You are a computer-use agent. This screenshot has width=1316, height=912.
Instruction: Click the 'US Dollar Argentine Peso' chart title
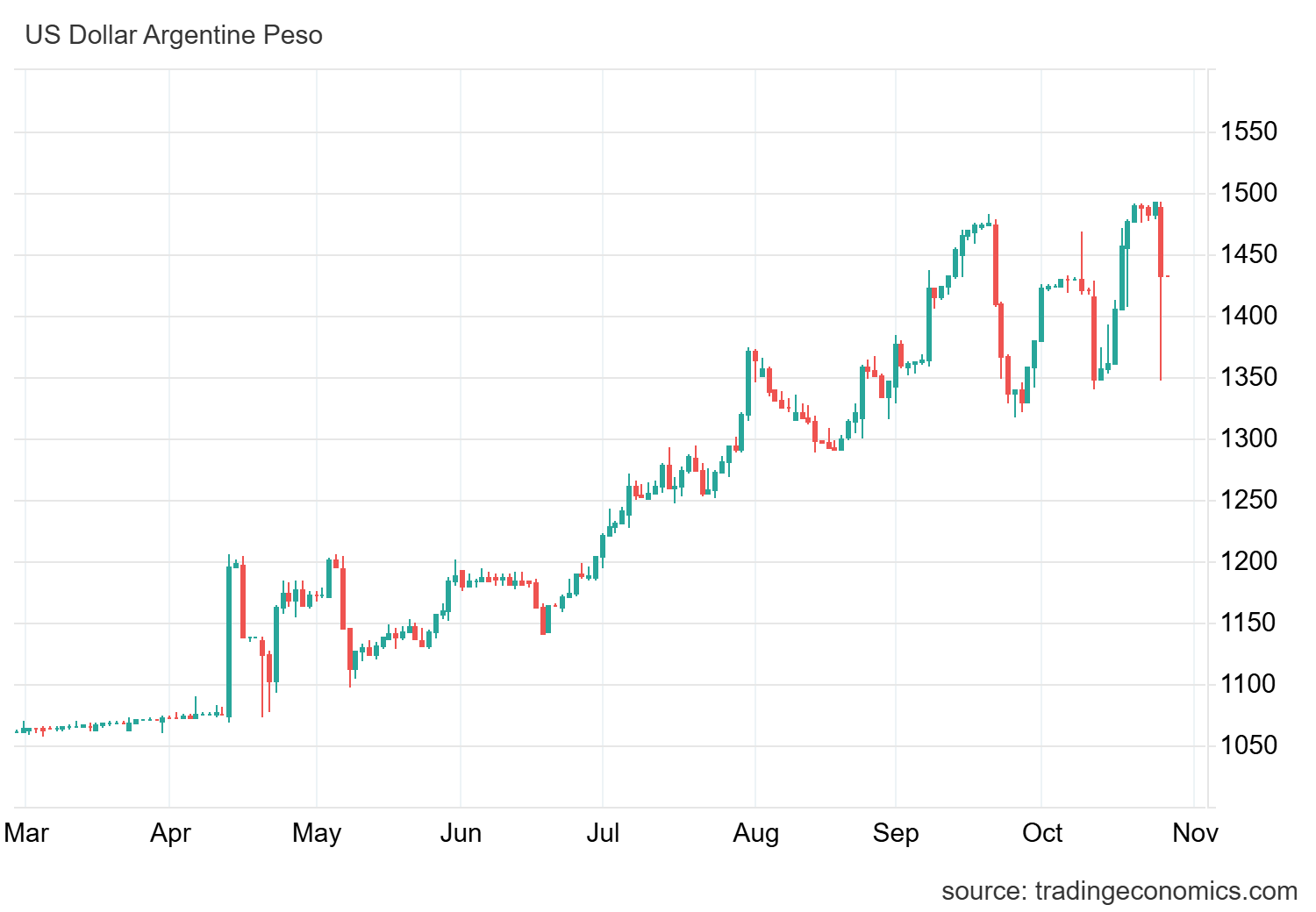(x=174, y=36)
